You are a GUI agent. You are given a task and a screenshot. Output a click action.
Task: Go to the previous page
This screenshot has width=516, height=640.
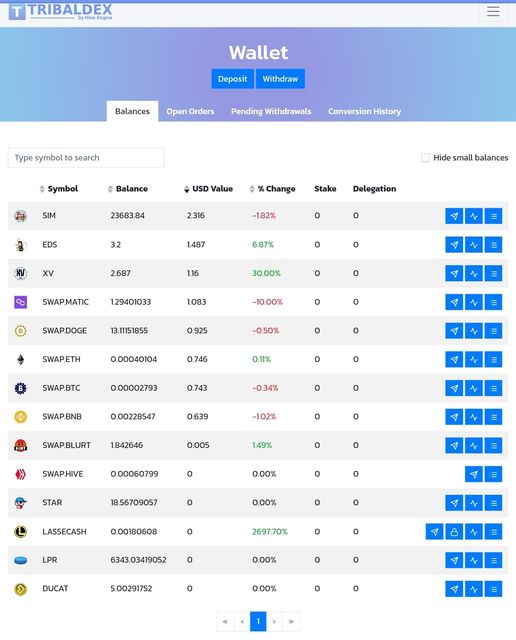(242, 621)
